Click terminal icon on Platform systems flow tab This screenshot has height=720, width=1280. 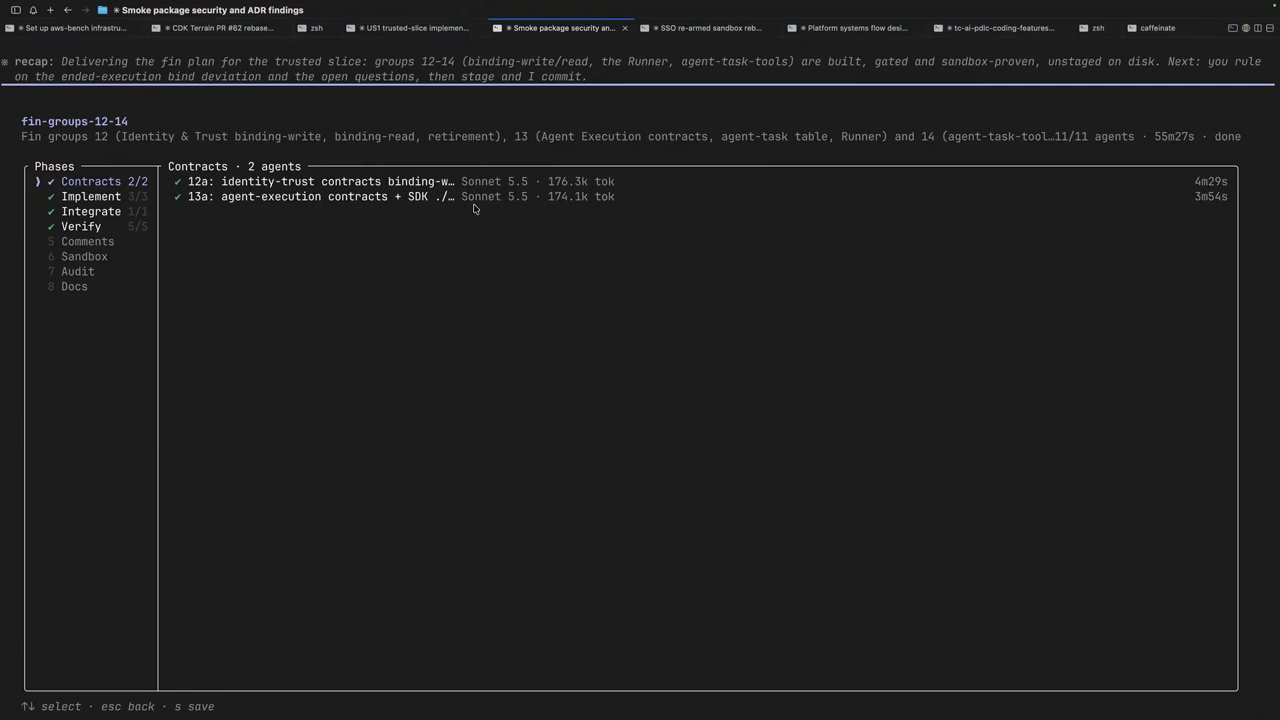pos(792,28)
